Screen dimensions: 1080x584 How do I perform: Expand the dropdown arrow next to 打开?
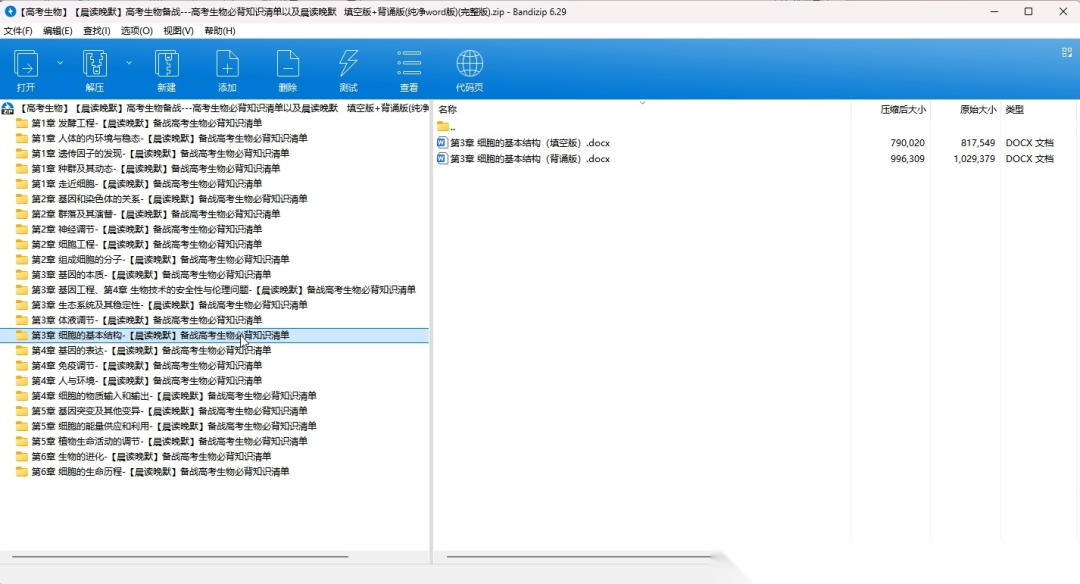[60, 62]
